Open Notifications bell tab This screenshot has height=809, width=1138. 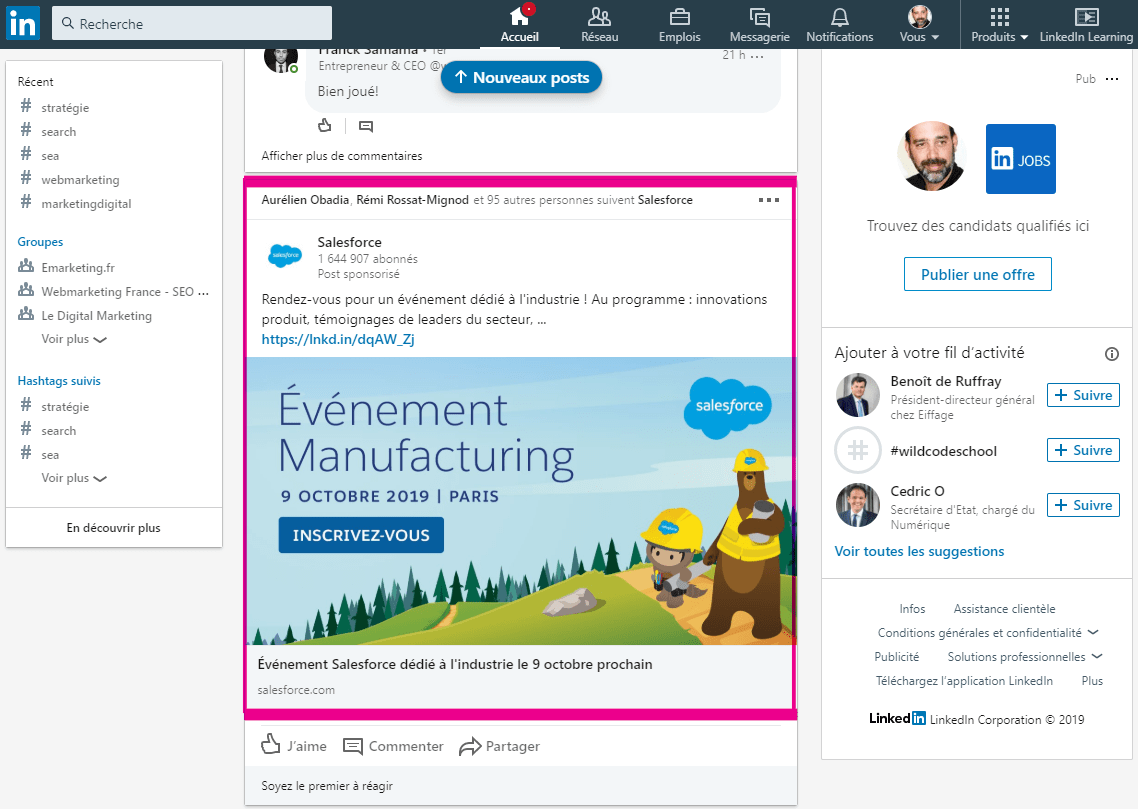840,24
